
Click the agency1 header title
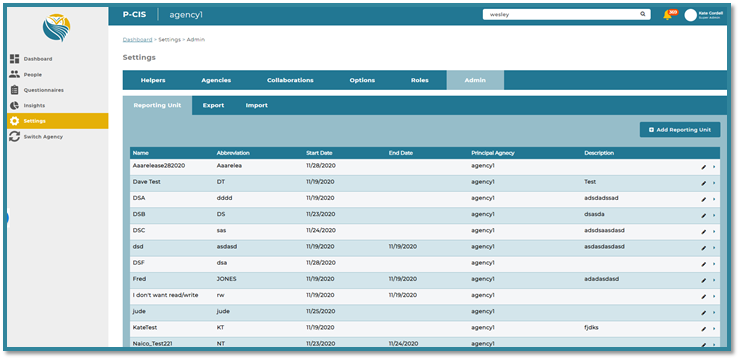tap(186, 15)
